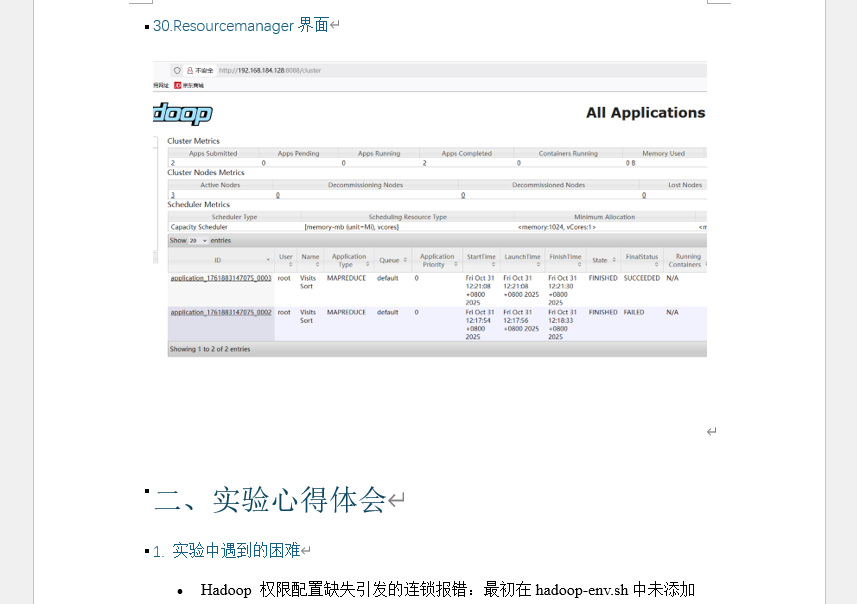Click the 京东商城 bookmark icon
Viewport: 857px width, 604px height.
[177, 85]
